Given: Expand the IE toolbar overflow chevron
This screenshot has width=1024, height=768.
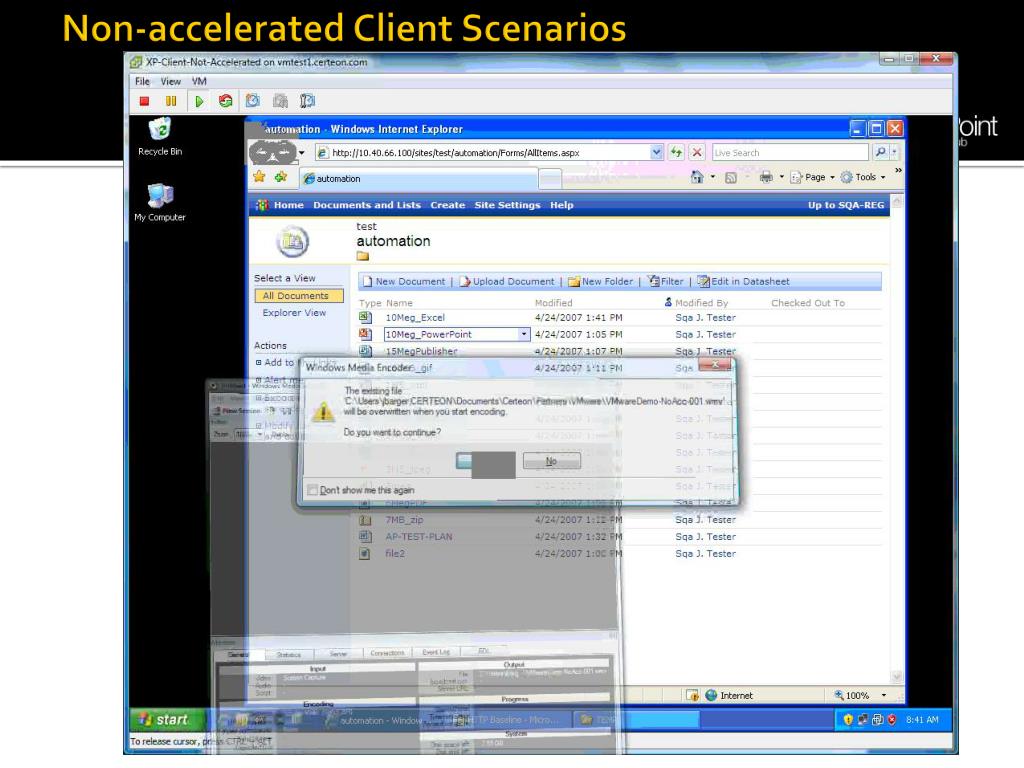Looking at the screenshot, I should pyautogui.click(x=899, y=170).
